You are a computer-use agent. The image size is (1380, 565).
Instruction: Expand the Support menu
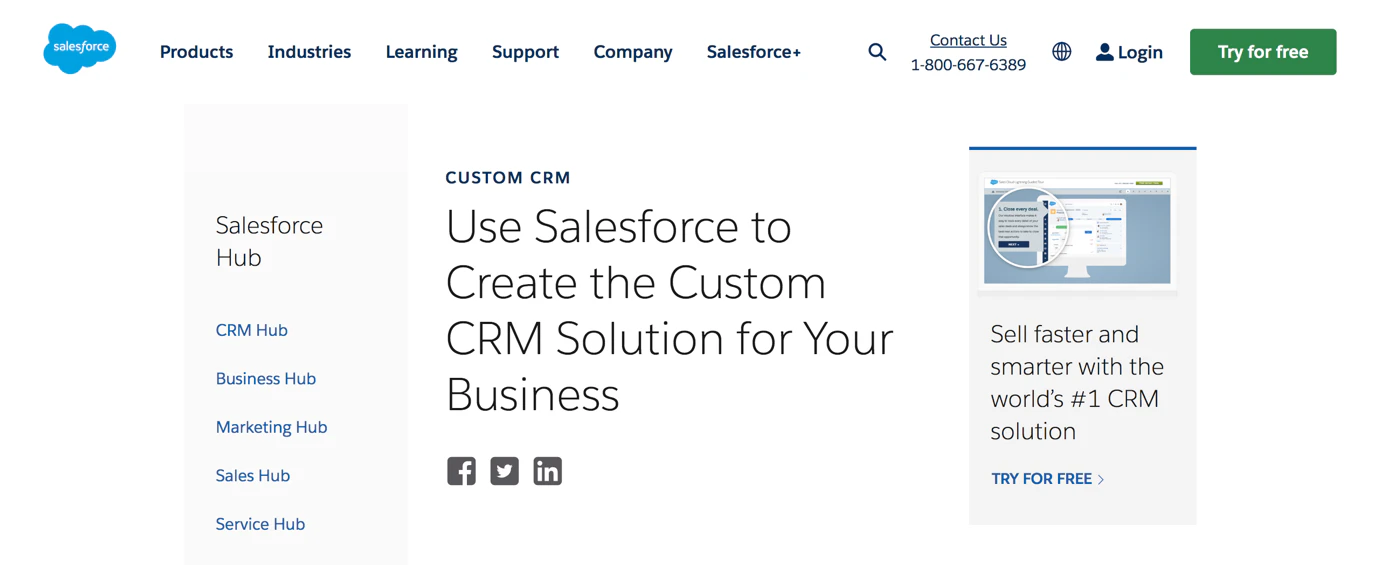[x=525, y=52]
